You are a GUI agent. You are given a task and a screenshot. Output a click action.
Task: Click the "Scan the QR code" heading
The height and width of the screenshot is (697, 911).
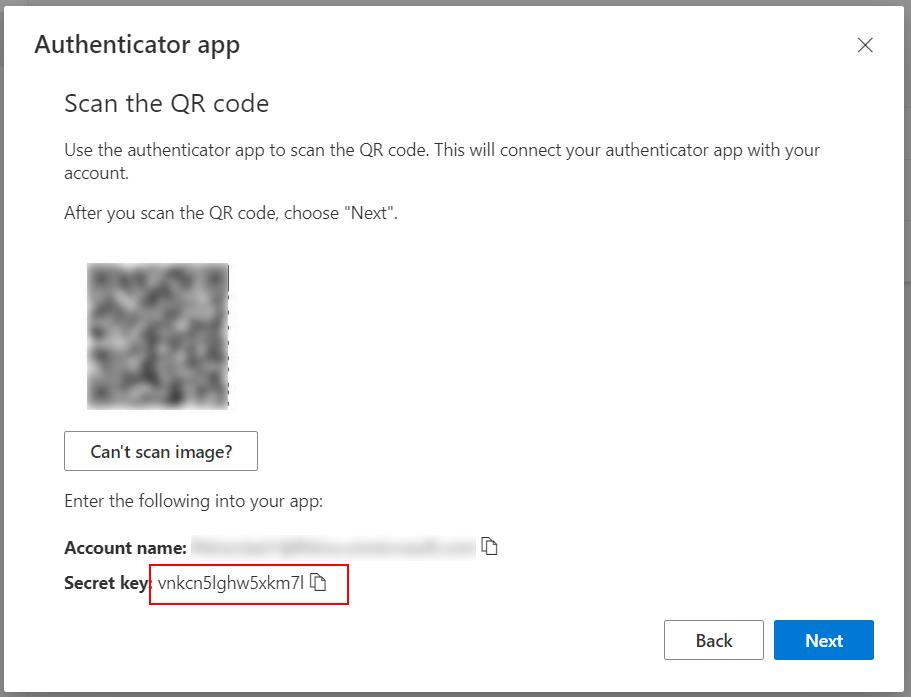pos(167,103)
